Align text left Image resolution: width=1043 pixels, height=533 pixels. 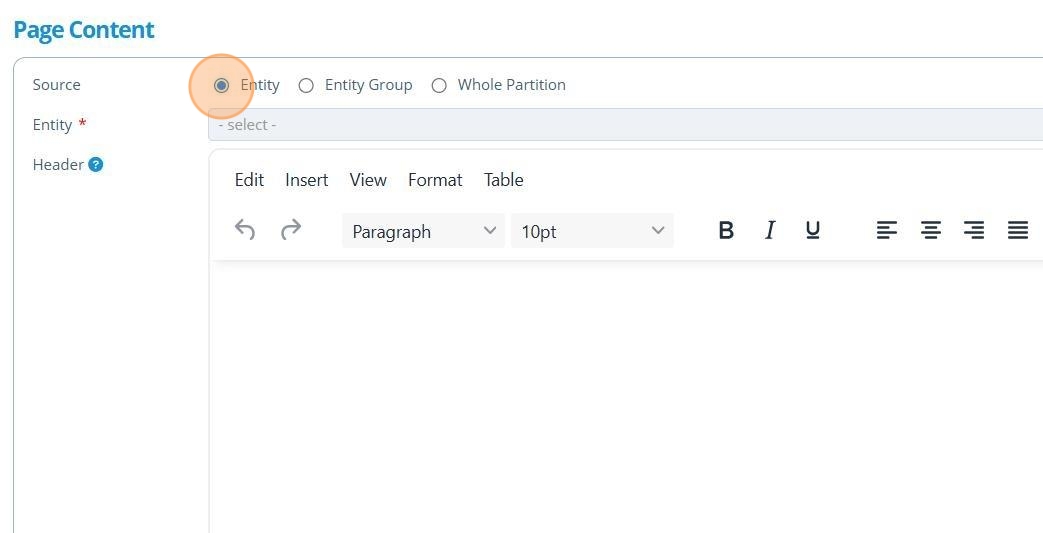coord(887,231)
